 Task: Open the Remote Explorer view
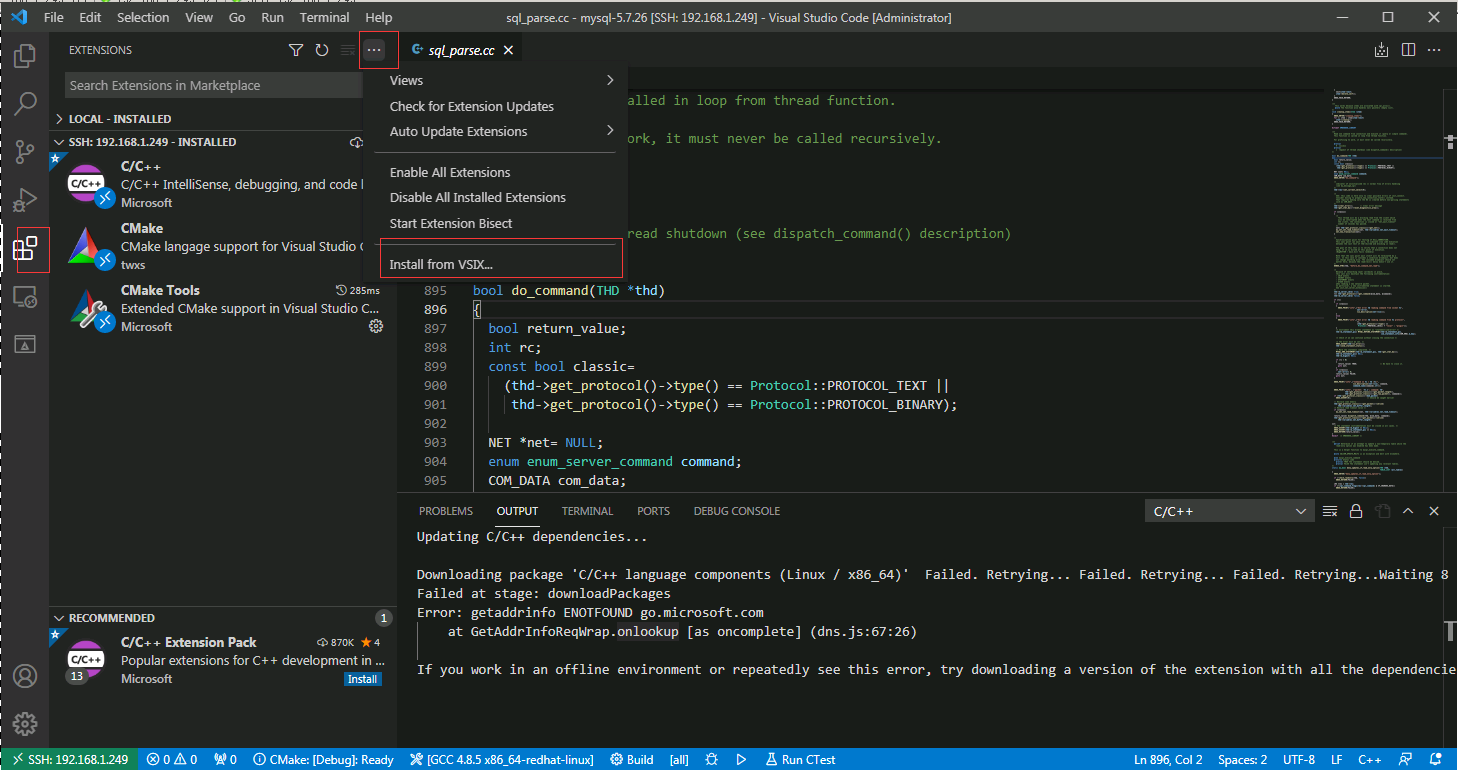tap(25, 297)
